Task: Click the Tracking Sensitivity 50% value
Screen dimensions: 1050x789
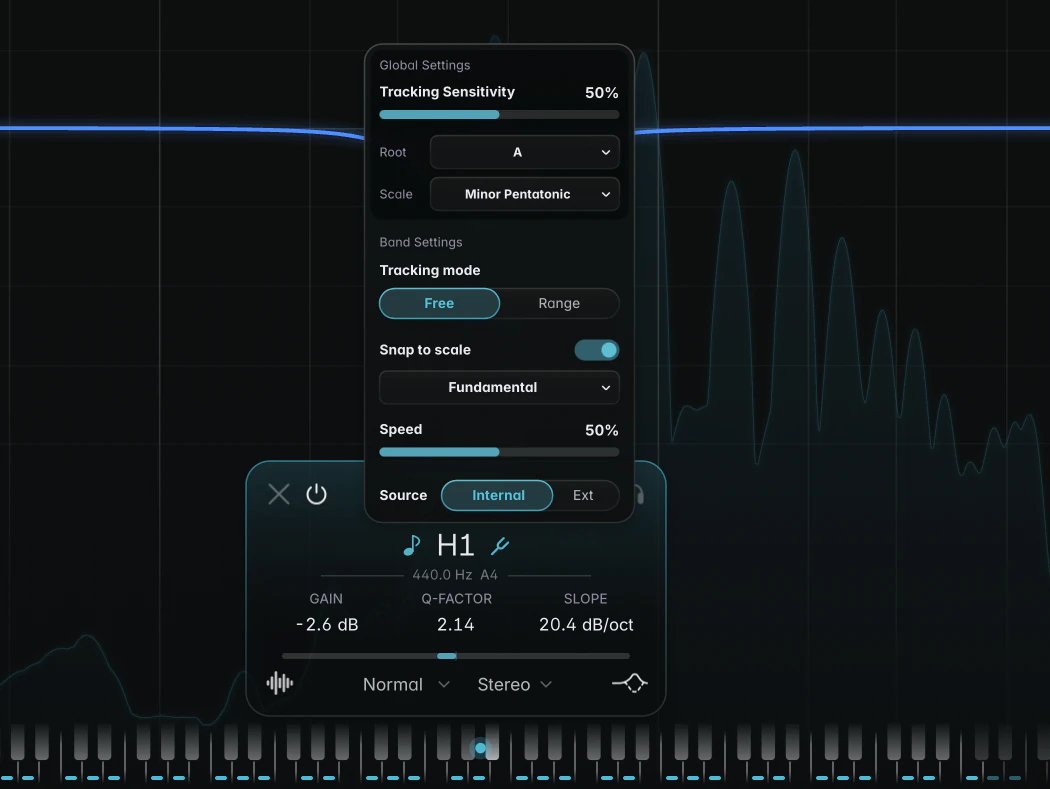Action: [x=601, y=92]
